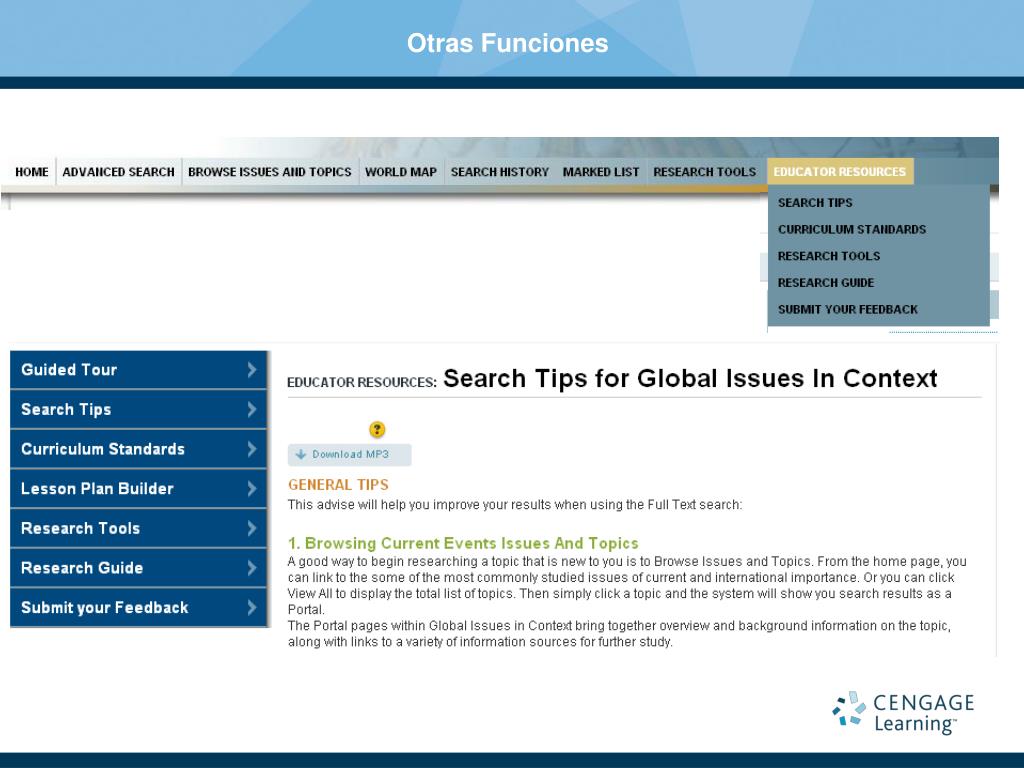Expand the Lesson Plan Builder chevron

point(251,488)
